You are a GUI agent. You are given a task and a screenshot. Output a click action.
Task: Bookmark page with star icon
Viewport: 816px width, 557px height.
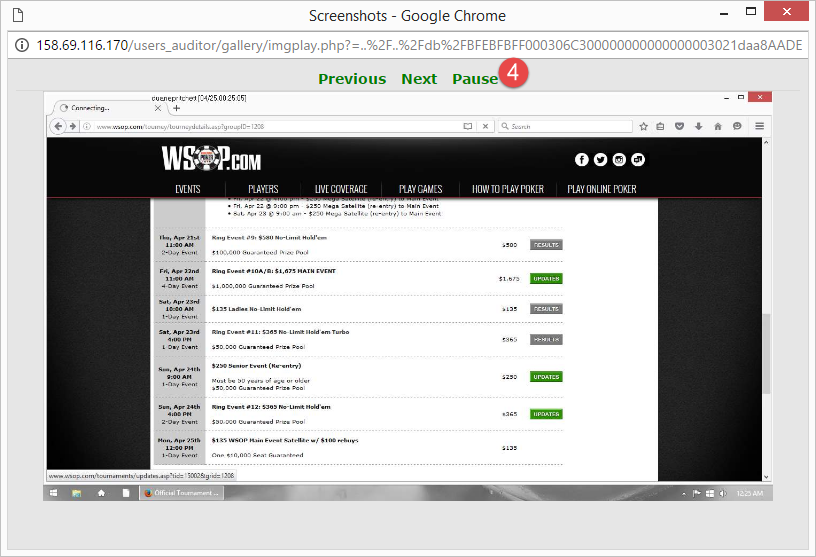643,126
